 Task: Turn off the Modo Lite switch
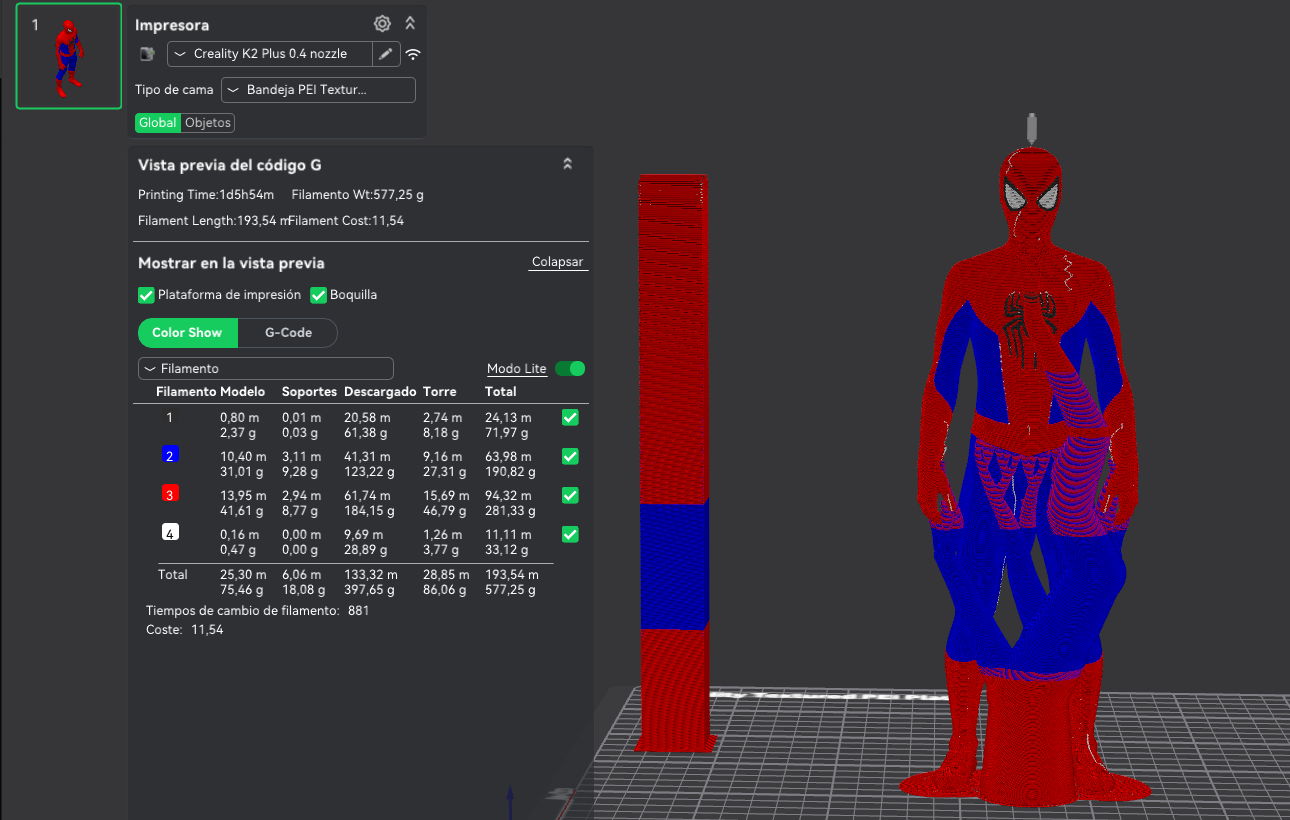pos(570,369)
